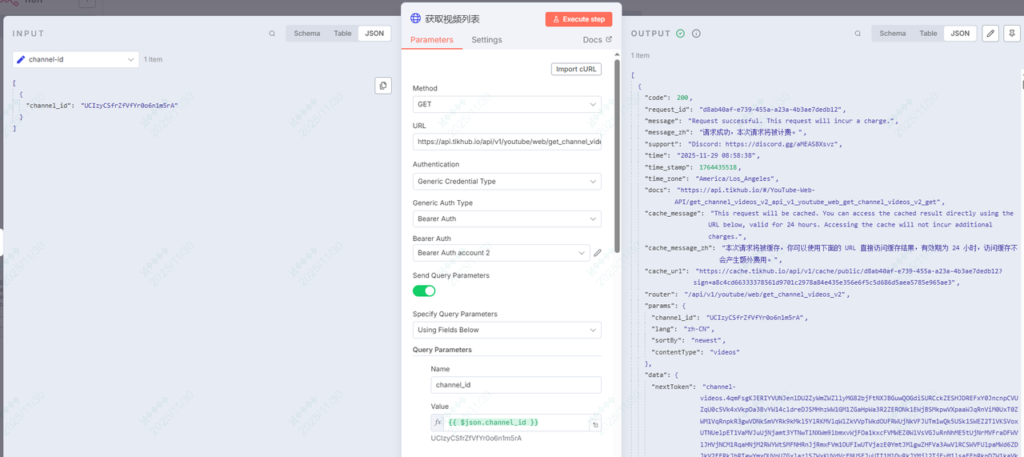Viewport: 1024px width, 457px height.
Task: Open the channel-id node selector dropdown
Action: [x=75, y=59]
